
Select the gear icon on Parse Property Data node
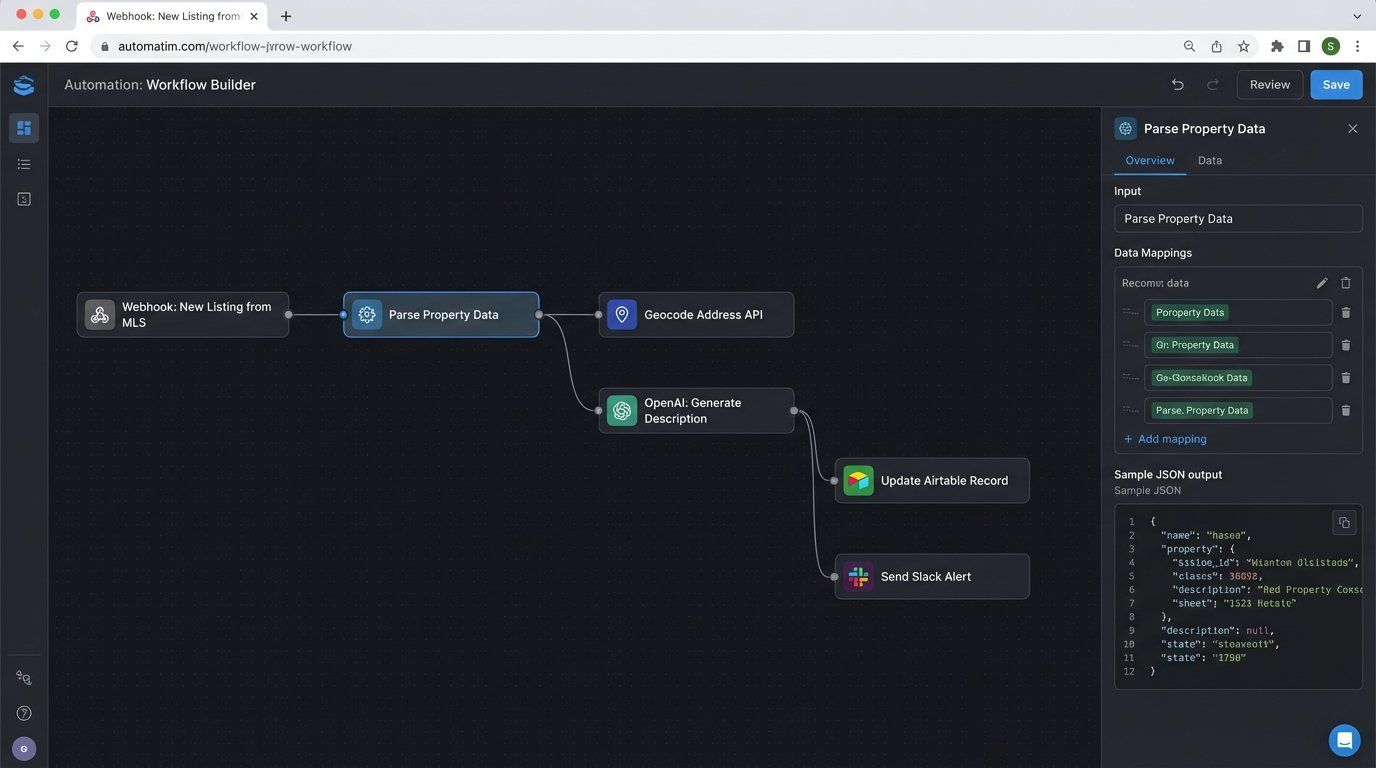(367, 314)
